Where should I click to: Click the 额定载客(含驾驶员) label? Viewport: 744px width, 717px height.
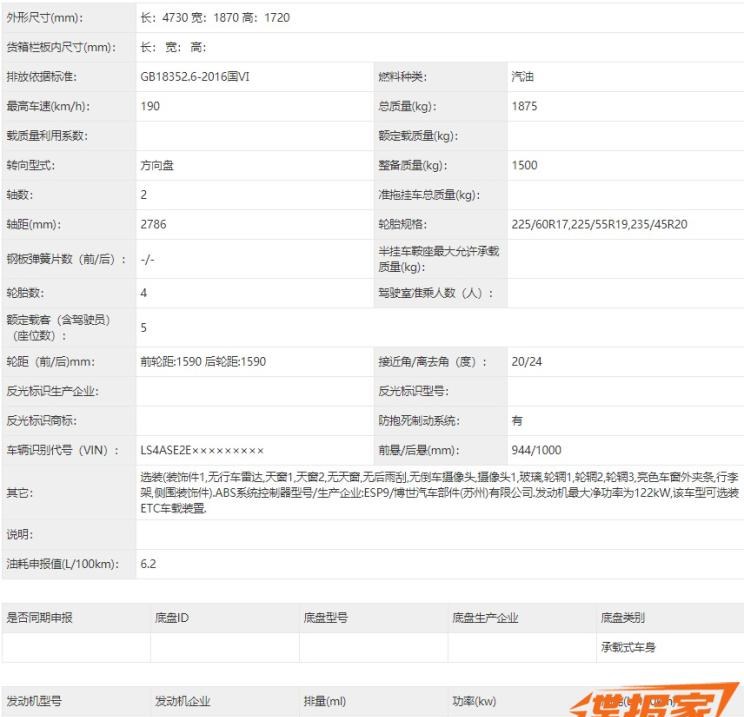(x=58, y=327)
